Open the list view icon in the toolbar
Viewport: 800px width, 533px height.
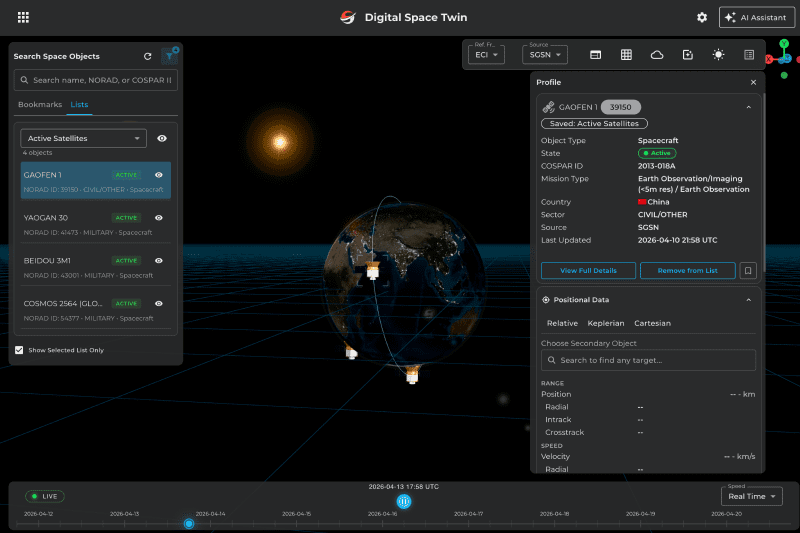pos(749,55)
